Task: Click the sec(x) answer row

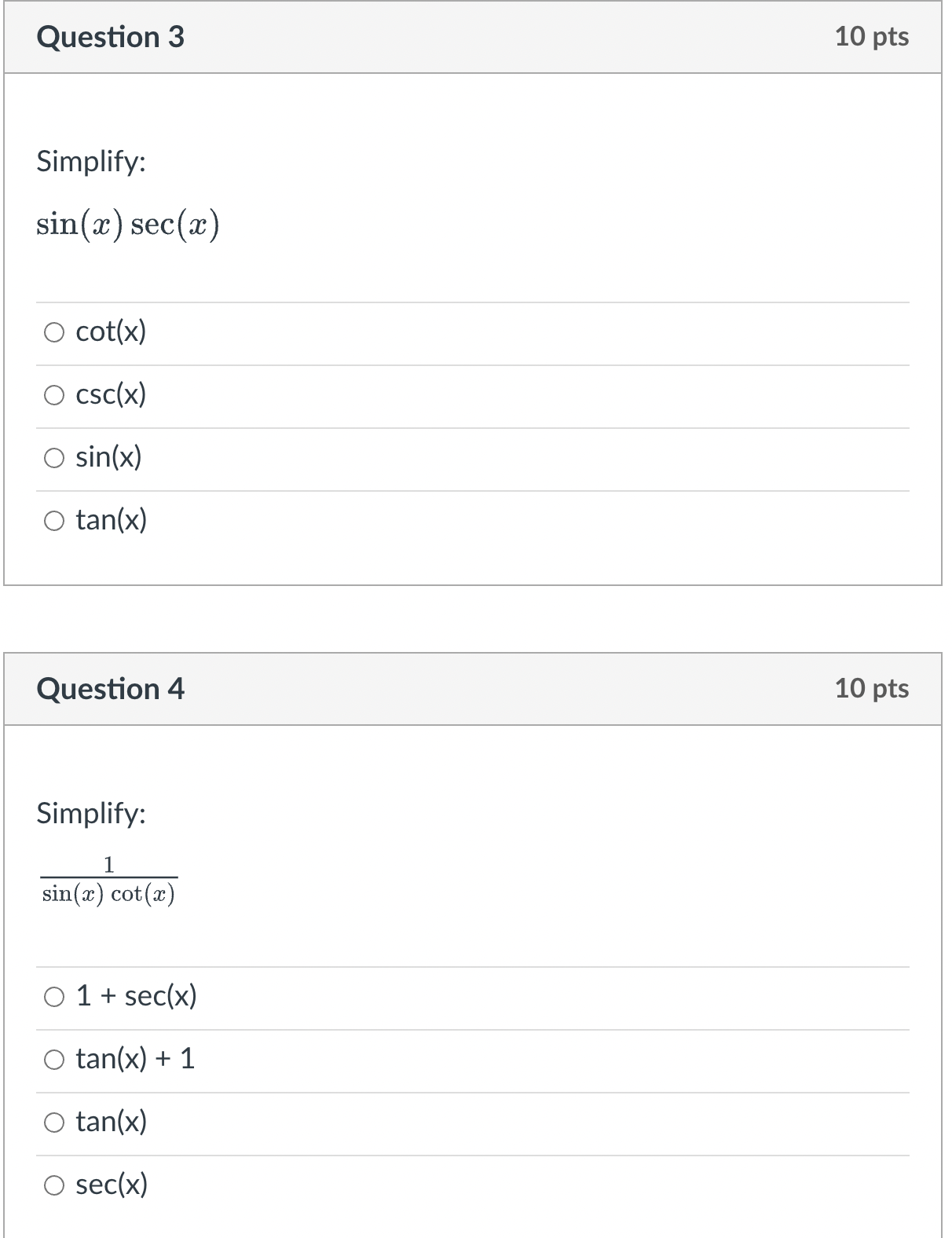Action: tap(314, 1185)
